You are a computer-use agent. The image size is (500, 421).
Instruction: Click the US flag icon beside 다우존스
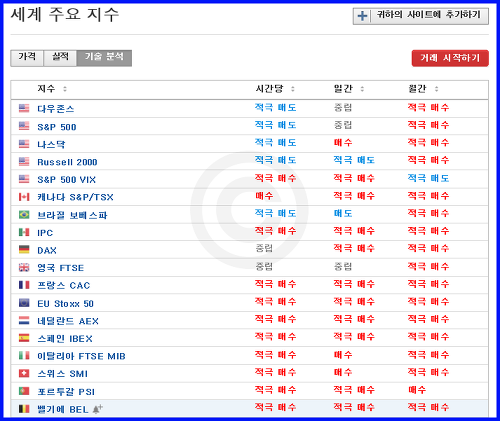pos(24,108)
